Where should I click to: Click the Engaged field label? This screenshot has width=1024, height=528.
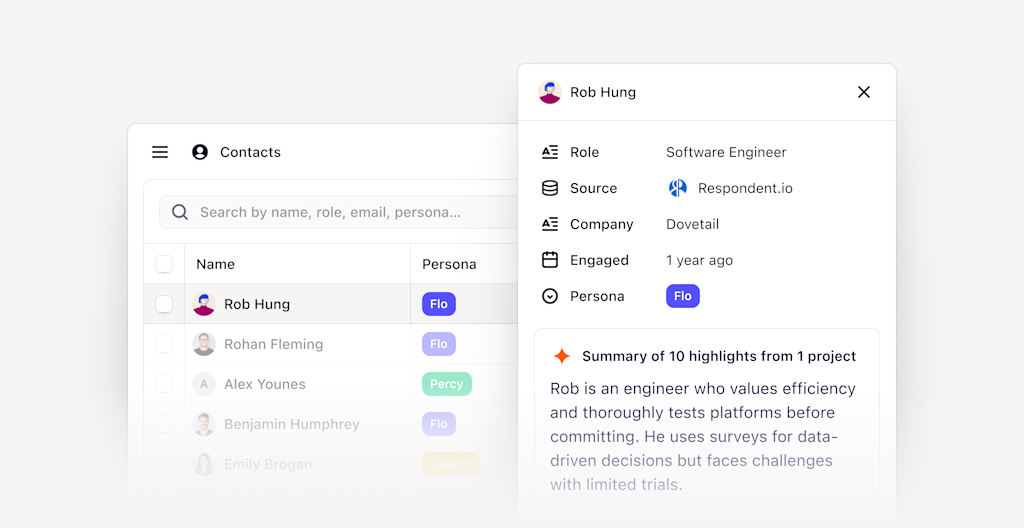599,260
